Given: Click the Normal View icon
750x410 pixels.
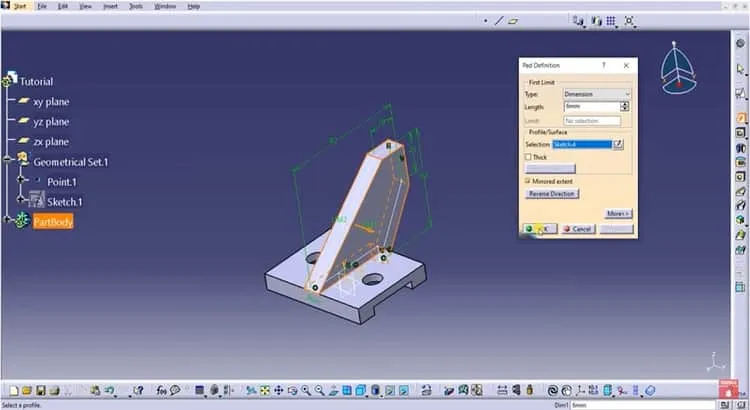Looking at the screenshot, I should [x=333, y=391].
